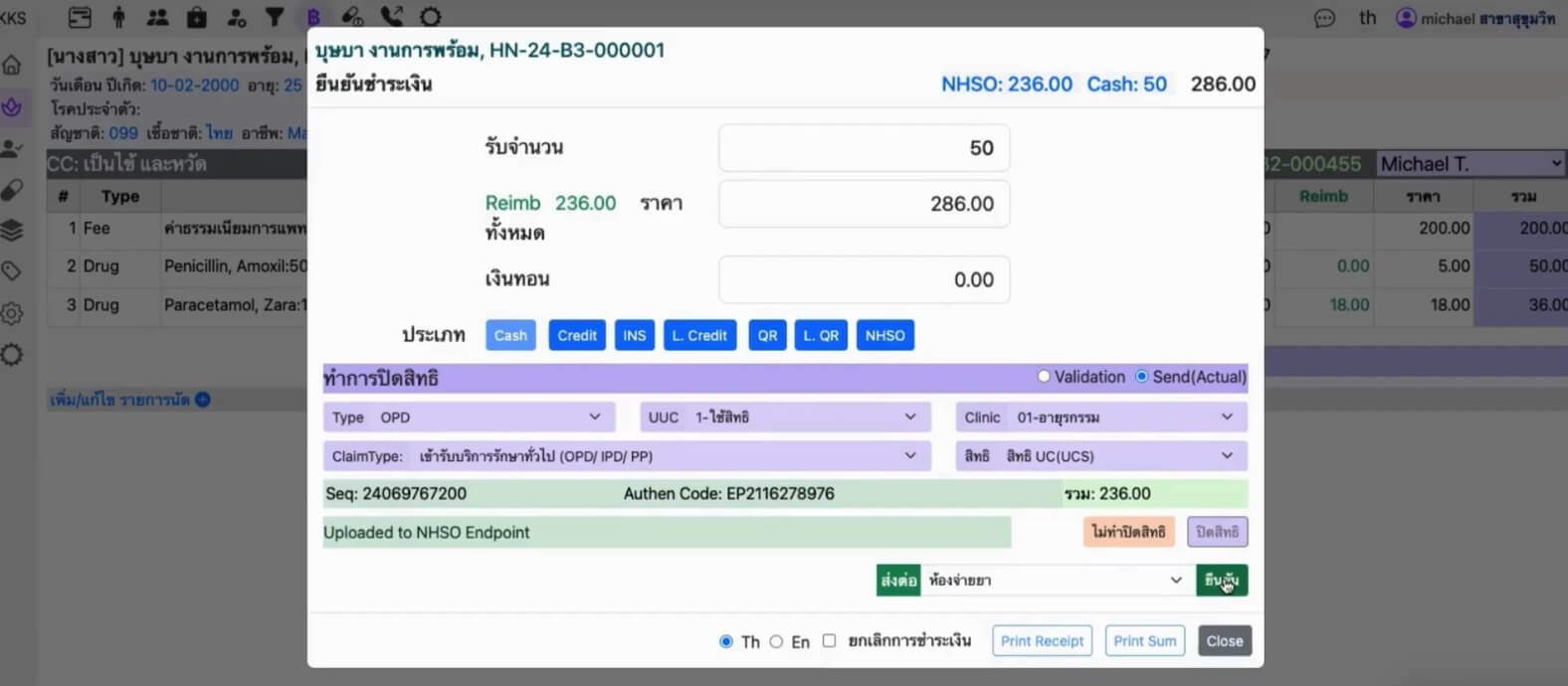
Task: Open the card/registration icon in top toolbar
Action: click(x=80, y=17)
